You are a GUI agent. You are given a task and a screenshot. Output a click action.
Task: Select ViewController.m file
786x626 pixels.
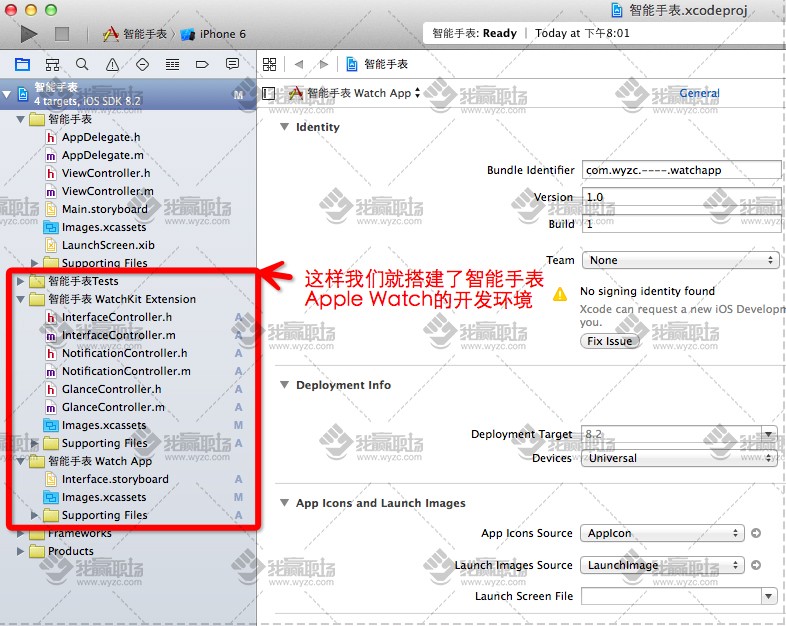107,191
